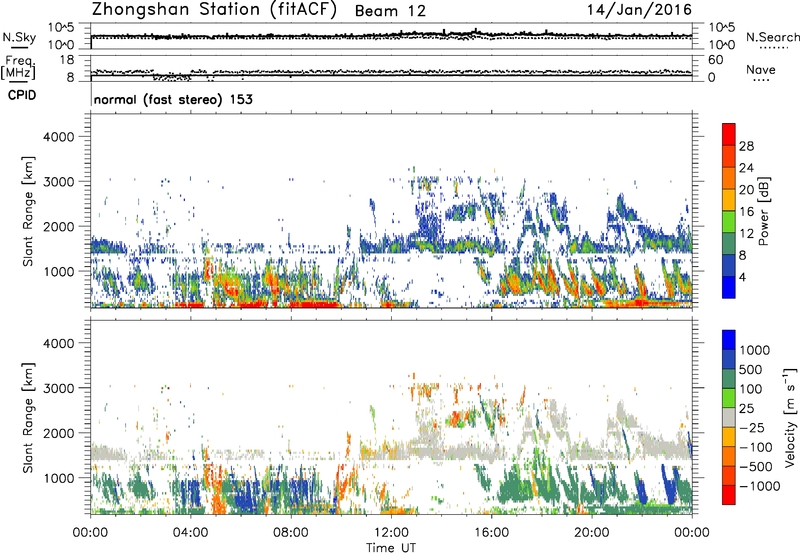
Task: Pick the gray segment of velocity colorbar
Action: [x=729, y=417]
